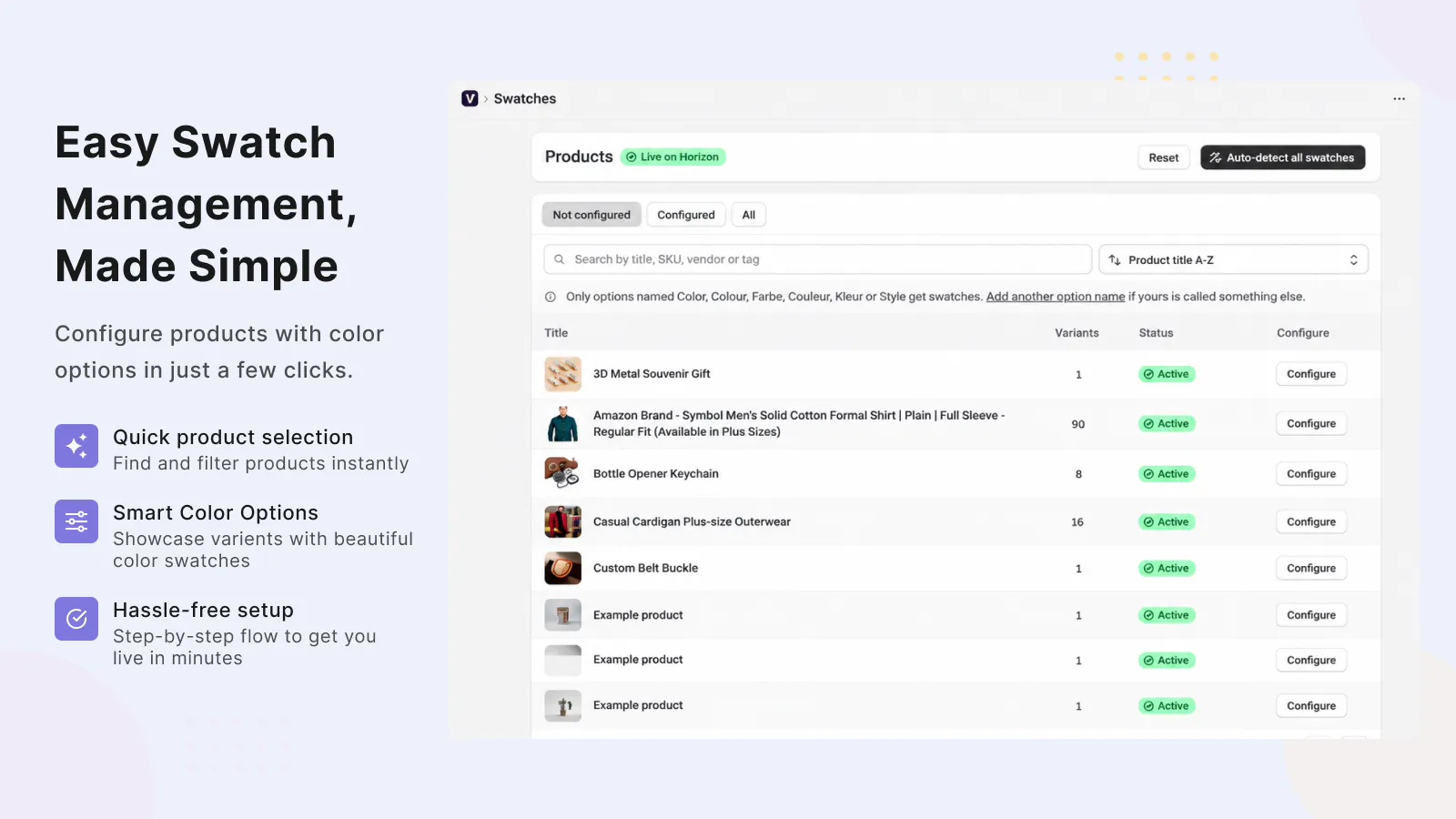Switch to the Configured tab
The image size is (1456, 819).
tap(686, 215)
